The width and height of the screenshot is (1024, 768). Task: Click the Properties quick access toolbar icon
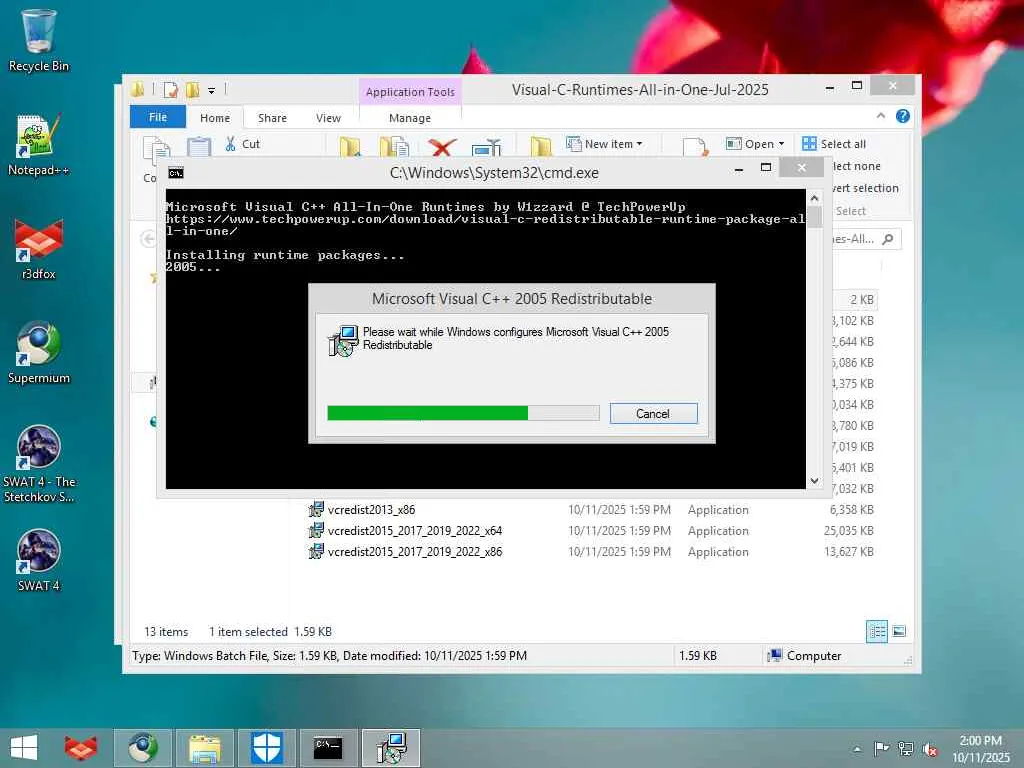(x=170, y=89)
